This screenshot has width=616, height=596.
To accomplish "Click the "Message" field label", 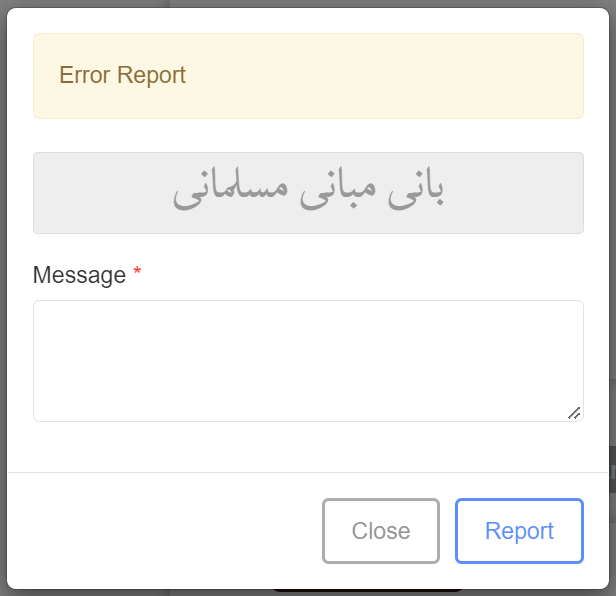I will click(x=79, y=275).
